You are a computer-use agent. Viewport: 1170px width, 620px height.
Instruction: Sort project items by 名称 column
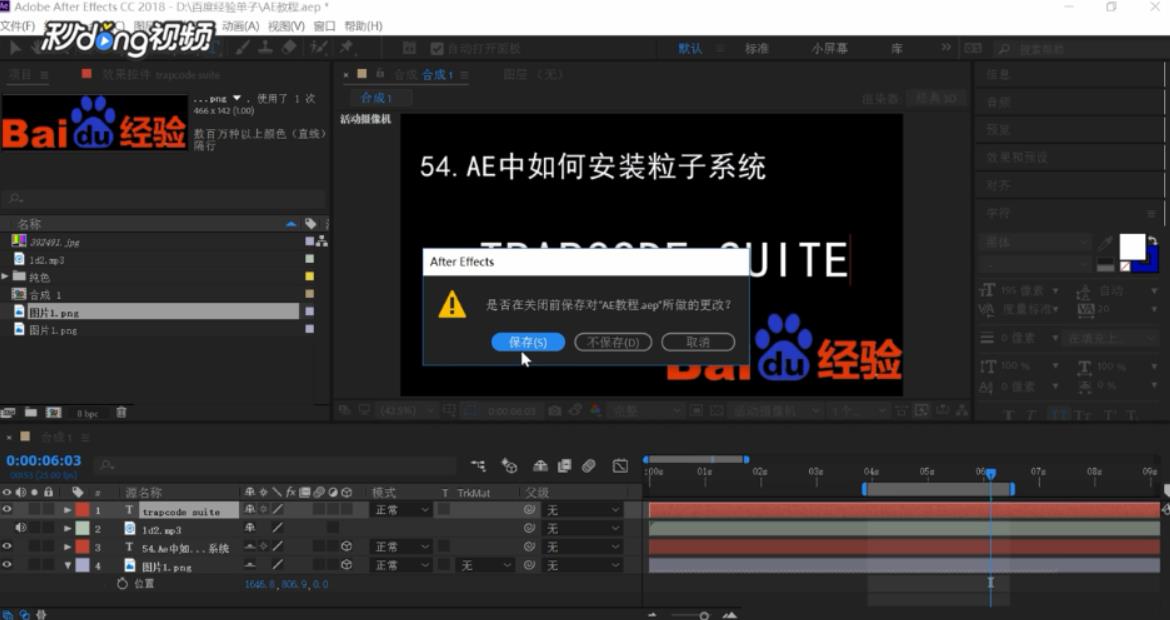(x=30, y=224)
